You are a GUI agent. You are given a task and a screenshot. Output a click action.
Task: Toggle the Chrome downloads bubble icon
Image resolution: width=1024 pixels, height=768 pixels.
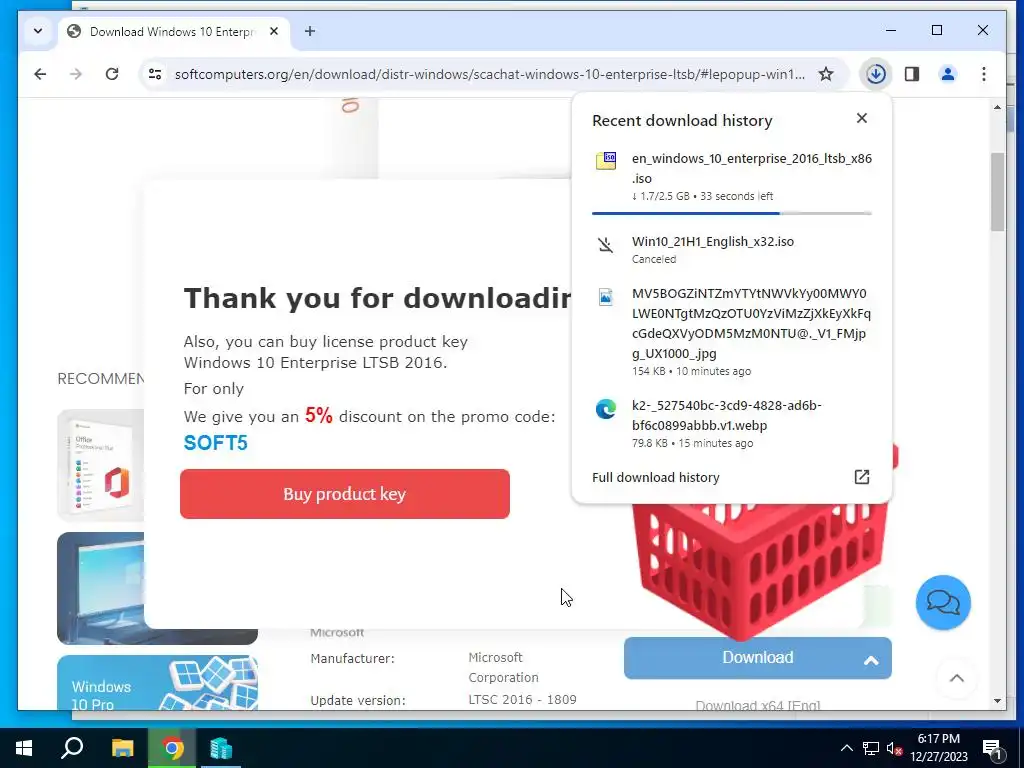tap(876, 74)
